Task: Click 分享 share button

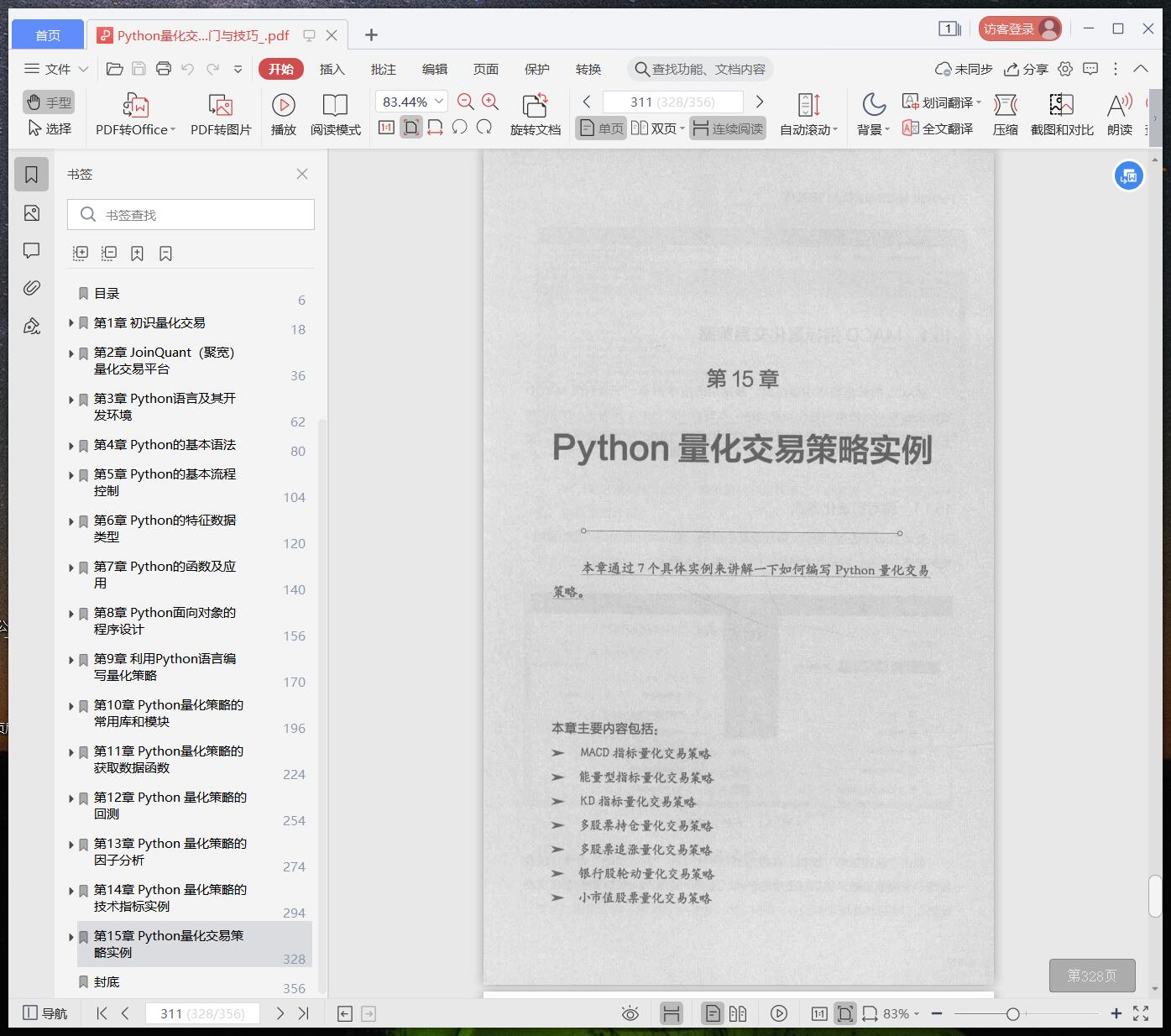Action: click(x=1026, y=69)
